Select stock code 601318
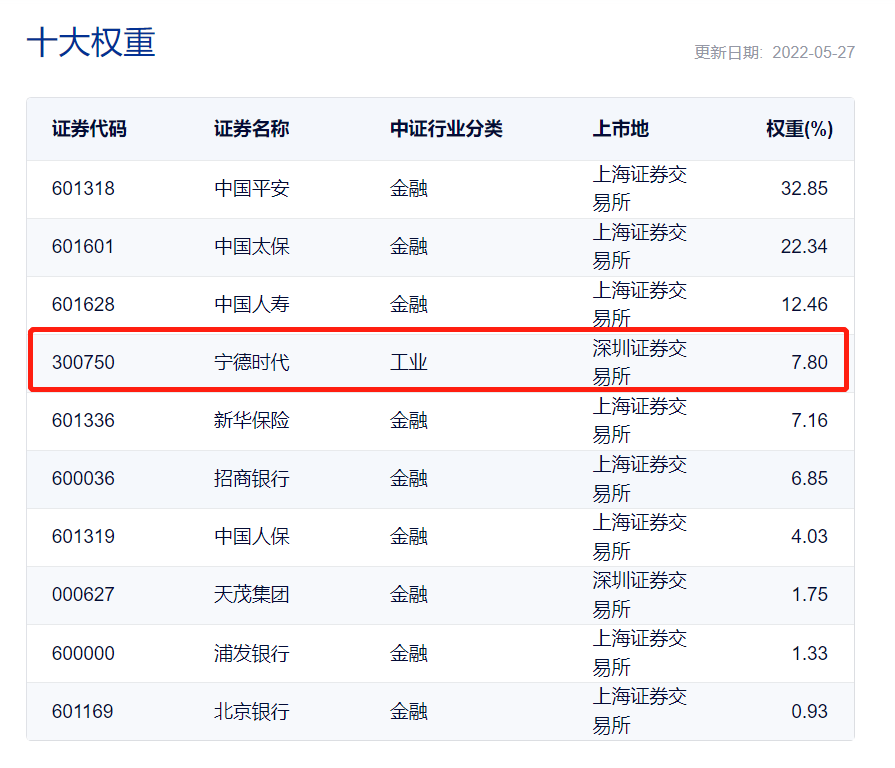The width and height of the screenshot is (895, 768). tap(83, 188)
